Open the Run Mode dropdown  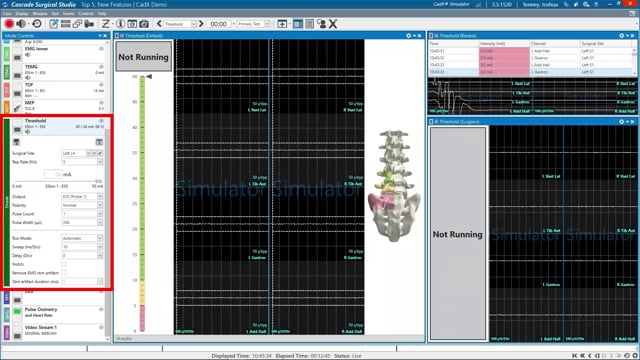click(100, 238)
